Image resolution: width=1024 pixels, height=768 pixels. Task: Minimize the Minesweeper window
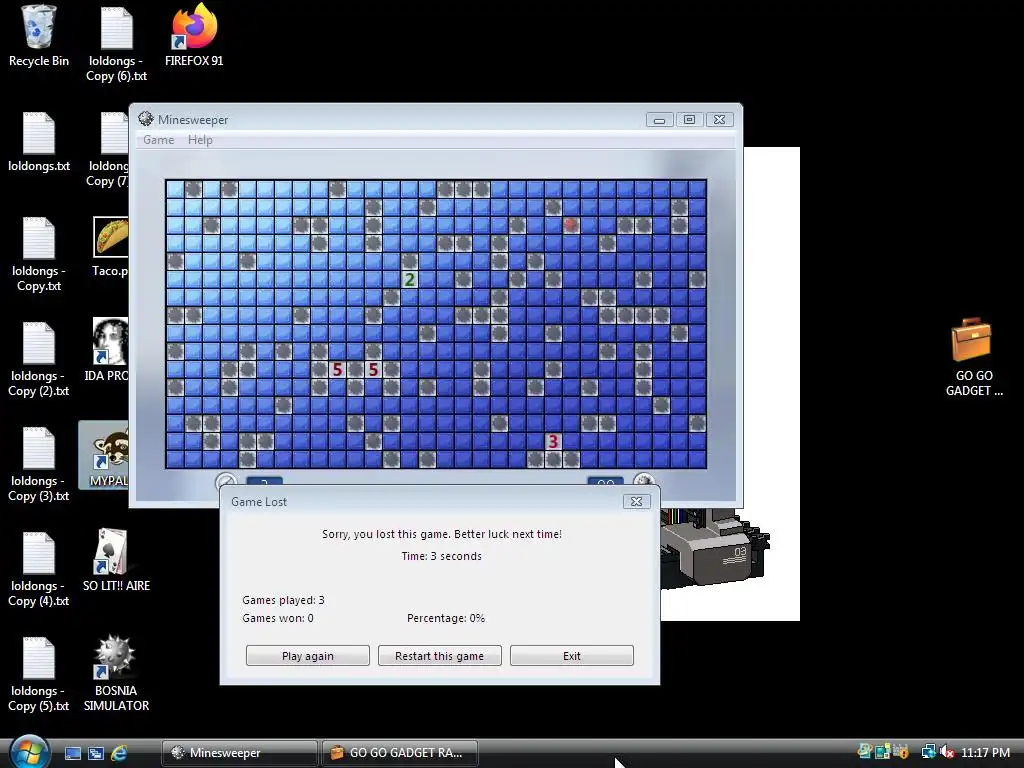[x=660, y=120]
